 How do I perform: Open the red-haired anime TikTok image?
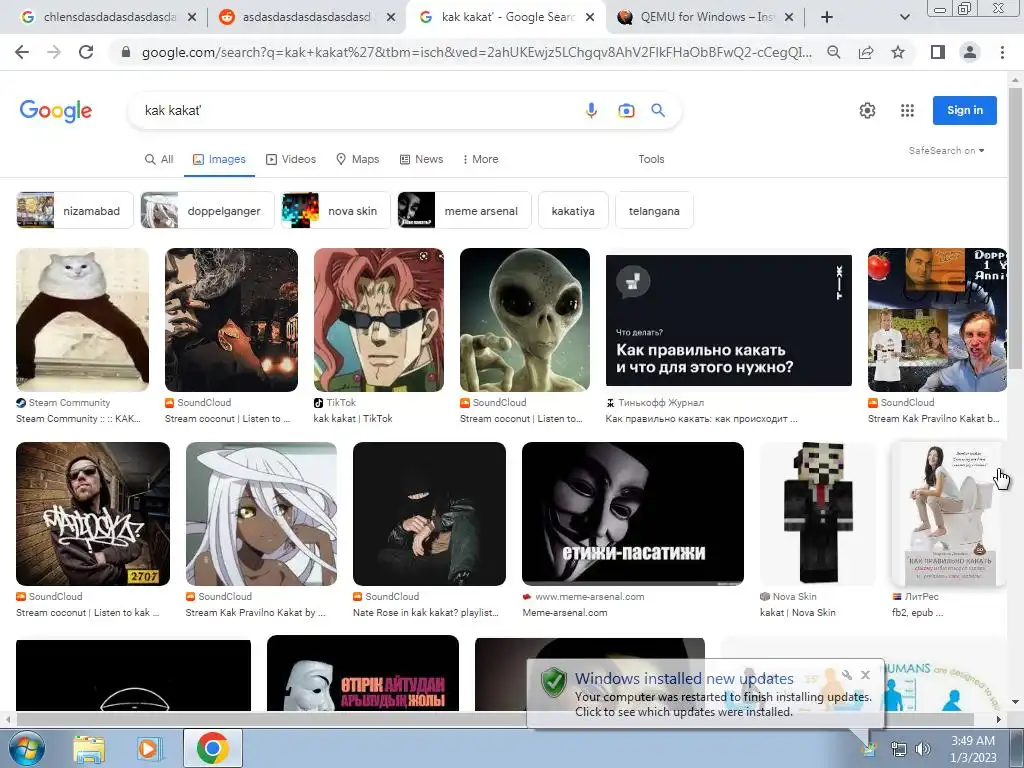[379, 320]
